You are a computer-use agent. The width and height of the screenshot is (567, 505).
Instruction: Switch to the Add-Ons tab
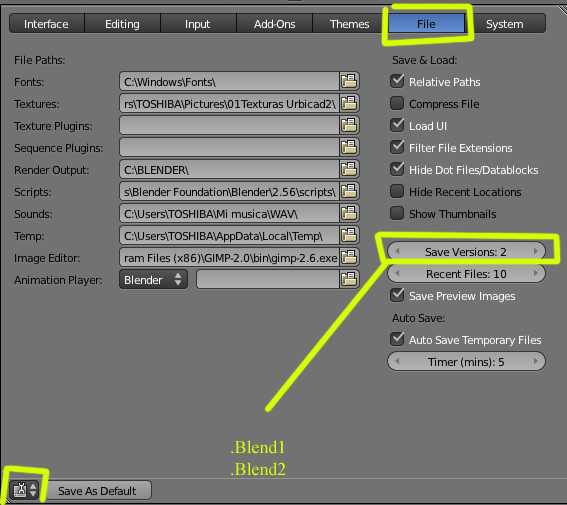274,24
